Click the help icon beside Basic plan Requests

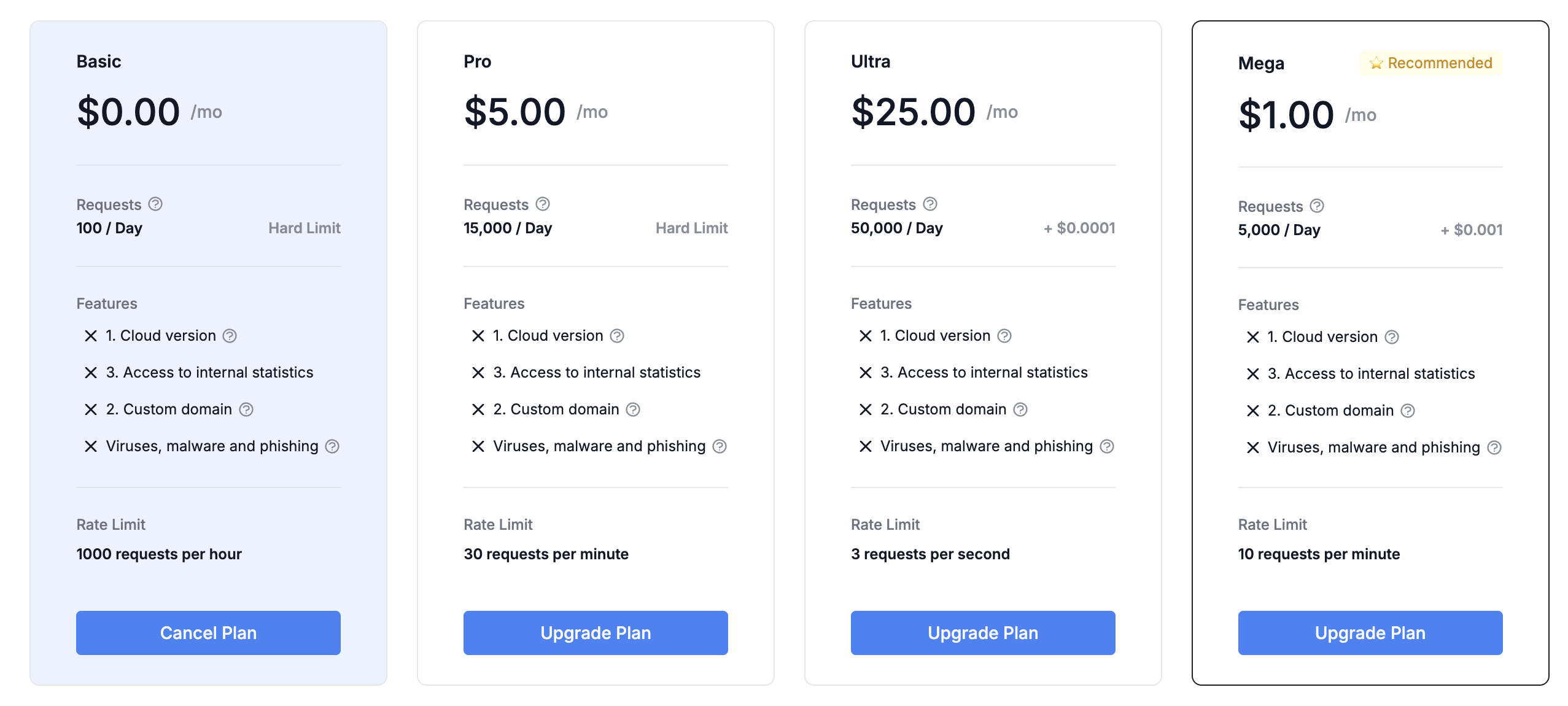coord(155,204)
